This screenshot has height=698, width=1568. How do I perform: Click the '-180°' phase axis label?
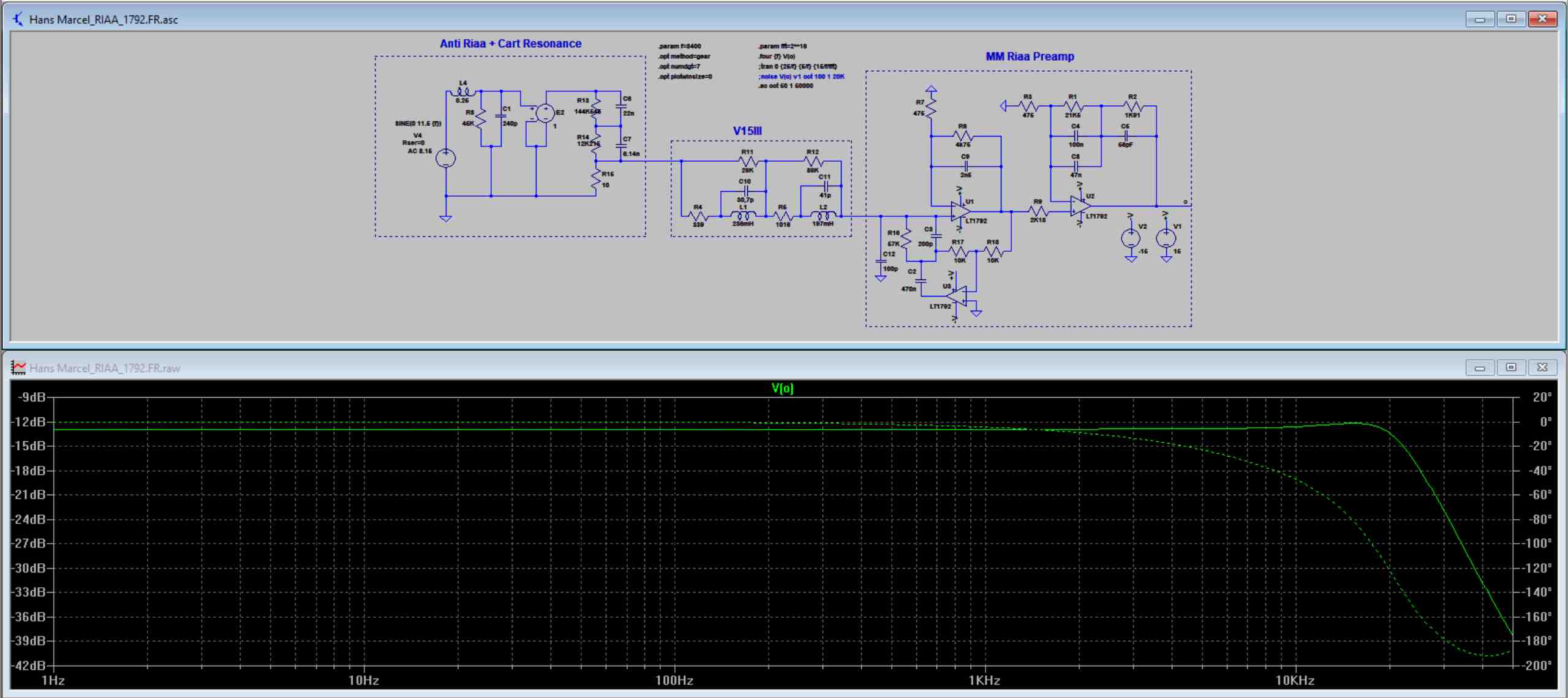[1537, 640]
